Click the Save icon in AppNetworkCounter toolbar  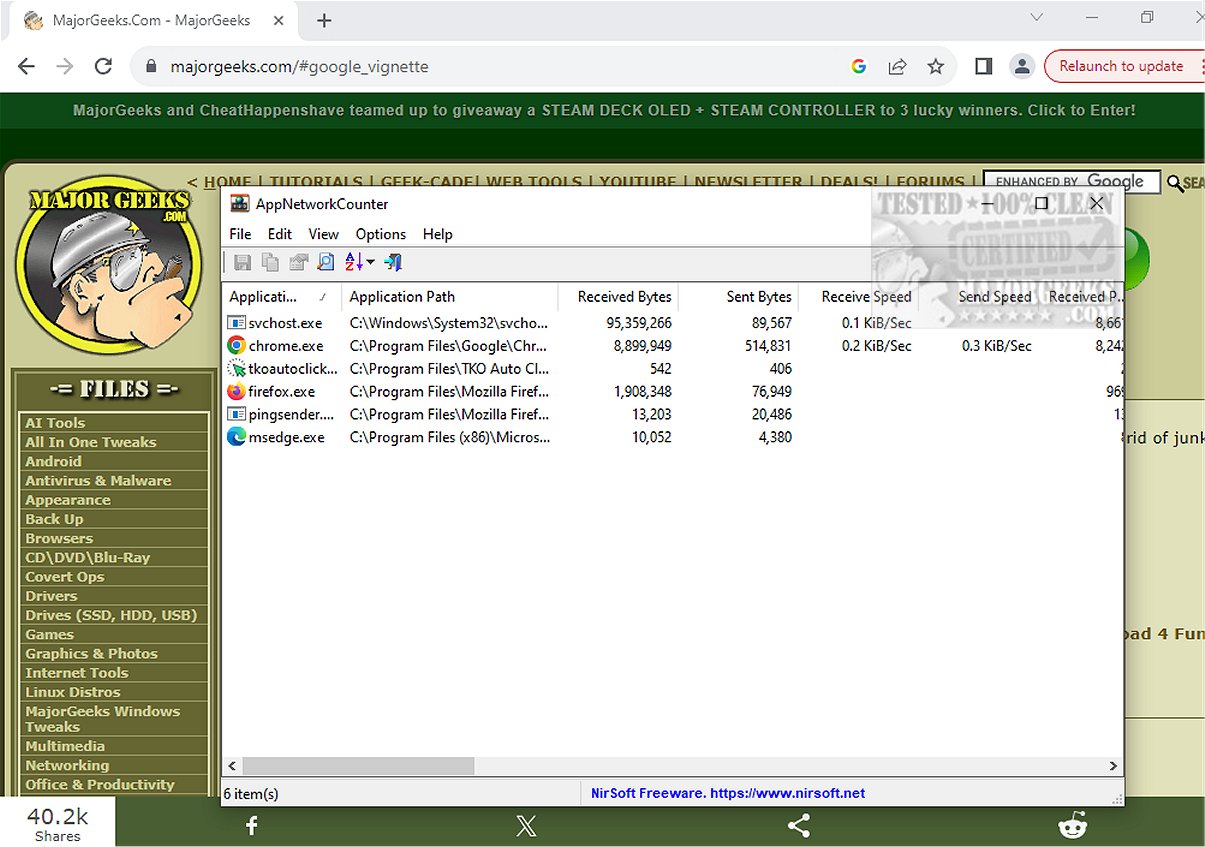(x=242, y=262)
